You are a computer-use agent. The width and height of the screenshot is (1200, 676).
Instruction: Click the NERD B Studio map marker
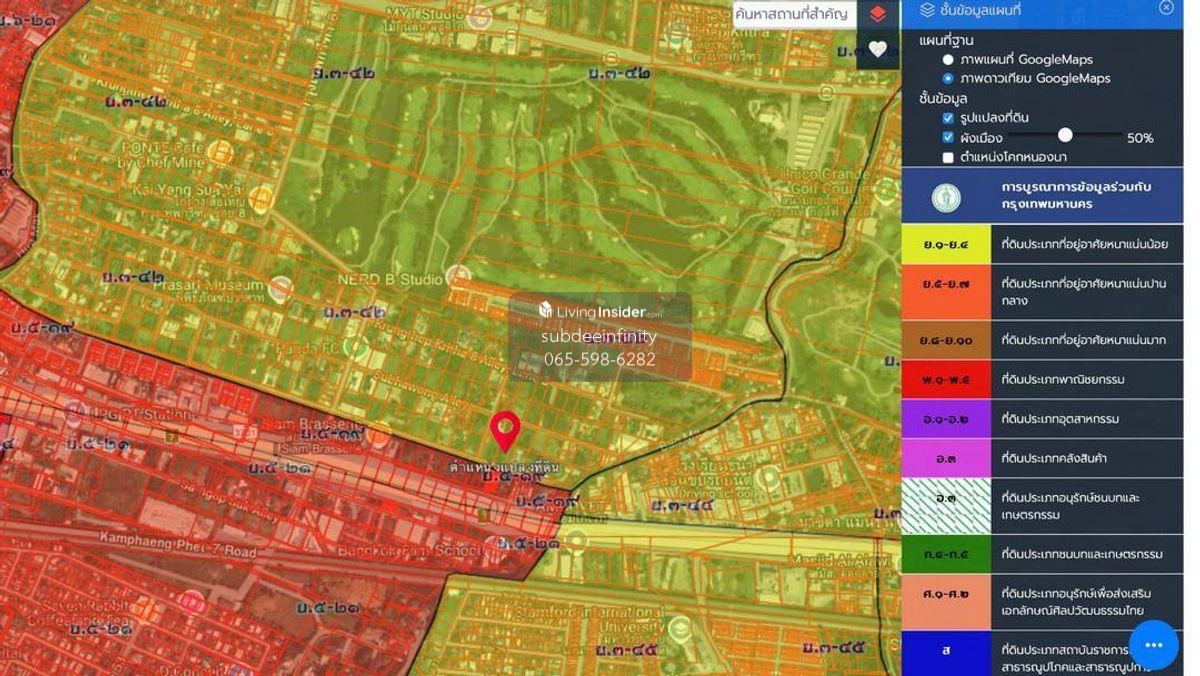[458, 274]
